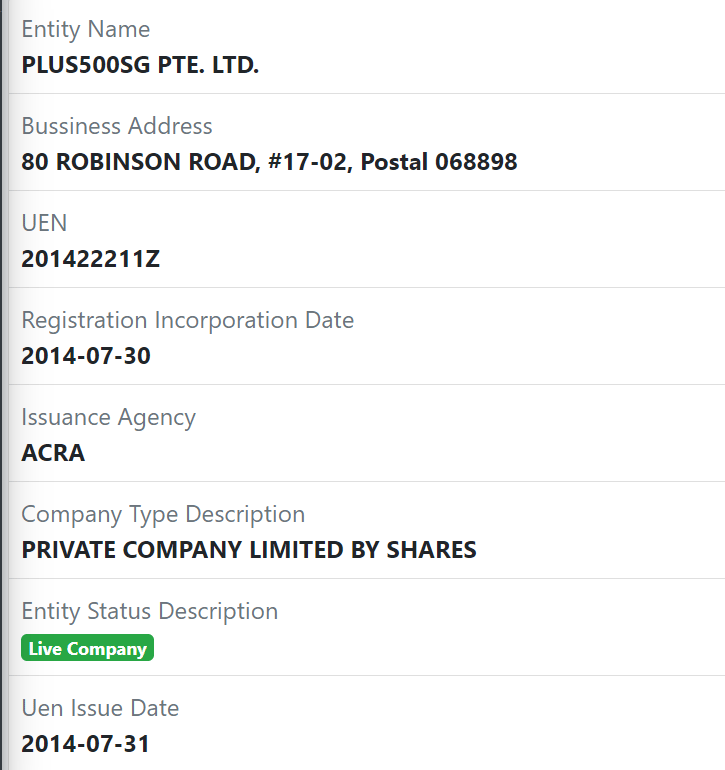Click the Bussiness Address label
The height and width of the screenshot is (770, 725).
tap(117, 127)
